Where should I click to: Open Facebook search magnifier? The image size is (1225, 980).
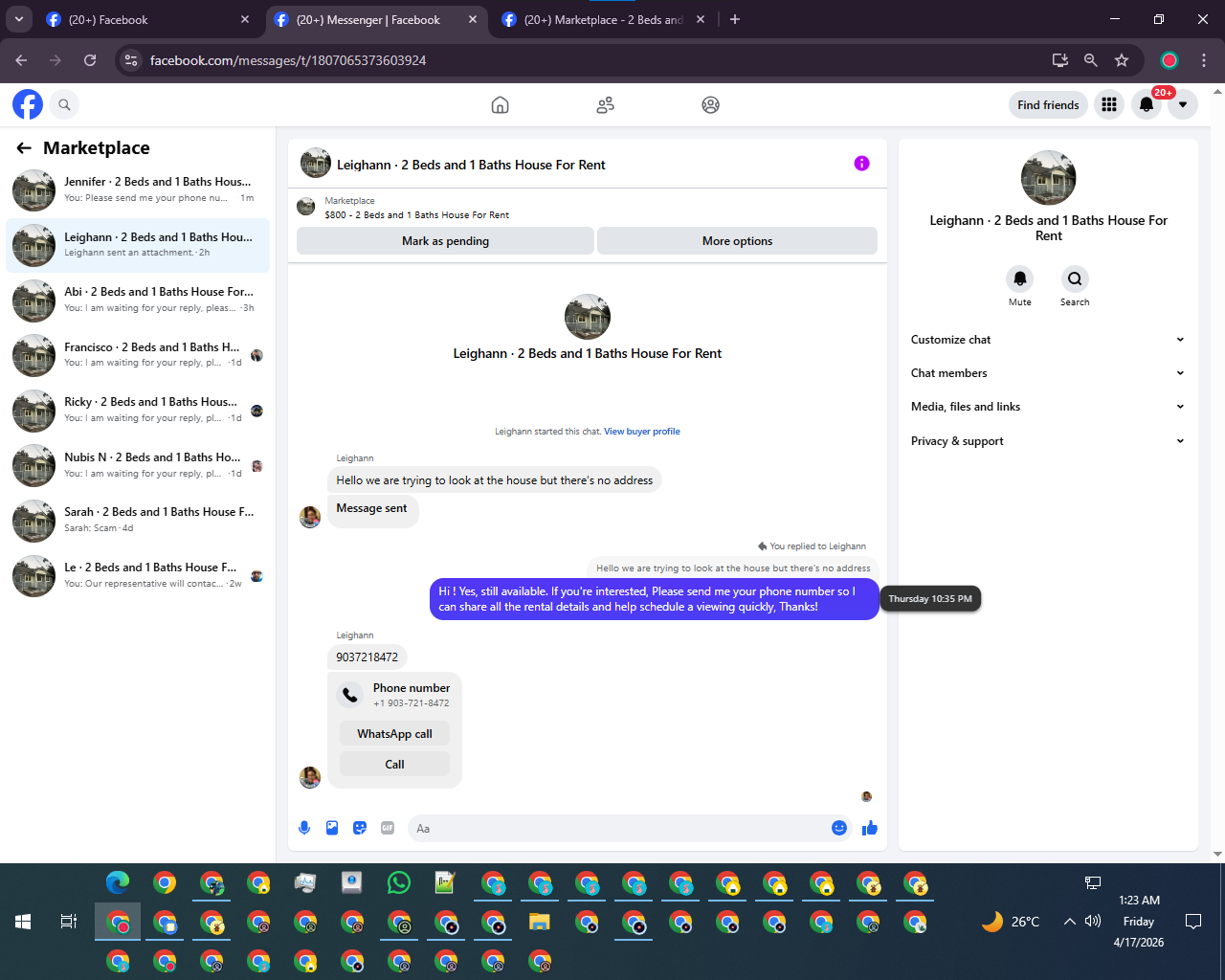point(64,104)
